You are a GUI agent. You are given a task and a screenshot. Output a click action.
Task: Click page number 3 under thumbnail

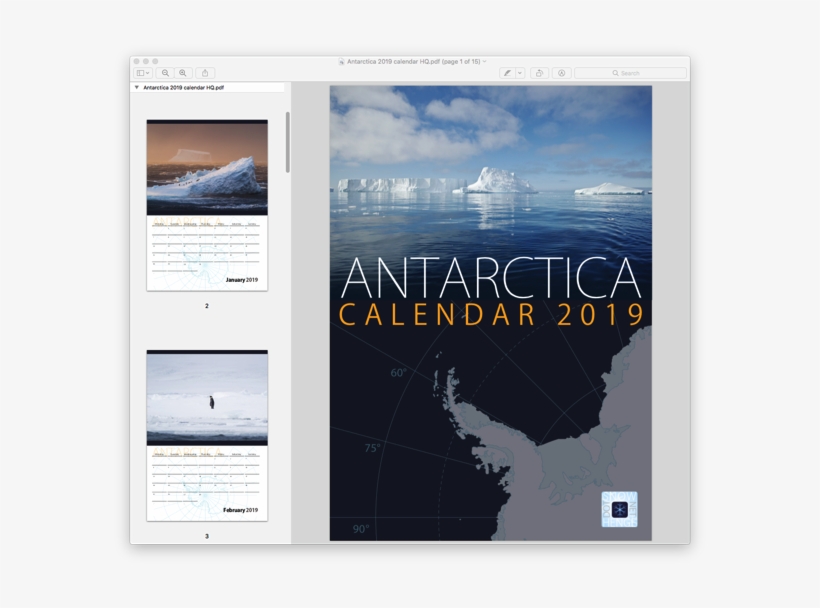(x=207, y=536)
